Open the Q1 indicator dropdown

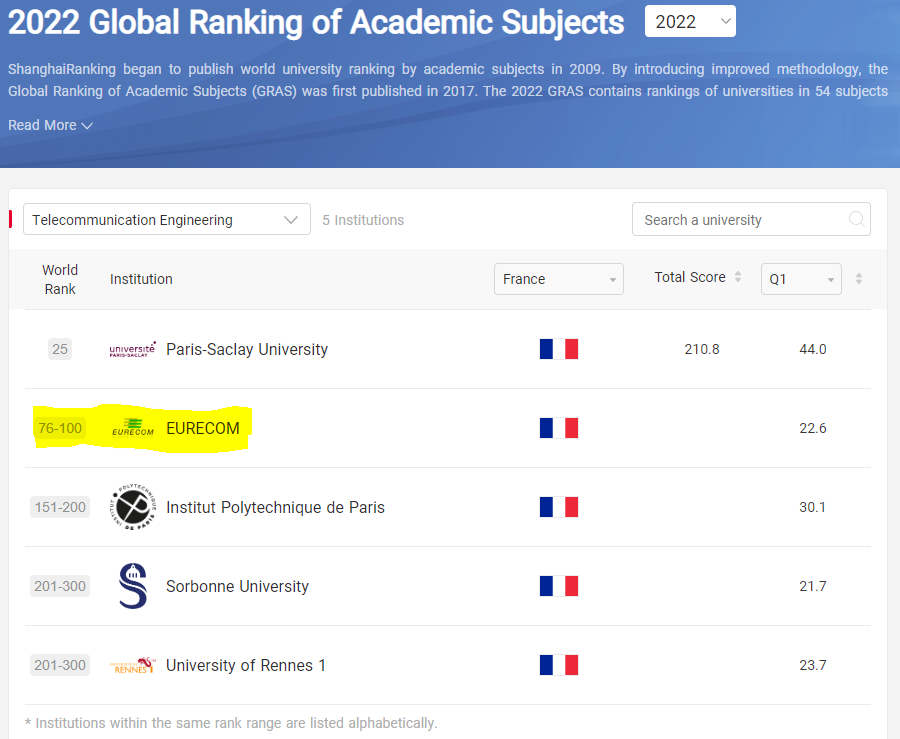[x=801, y=279]
